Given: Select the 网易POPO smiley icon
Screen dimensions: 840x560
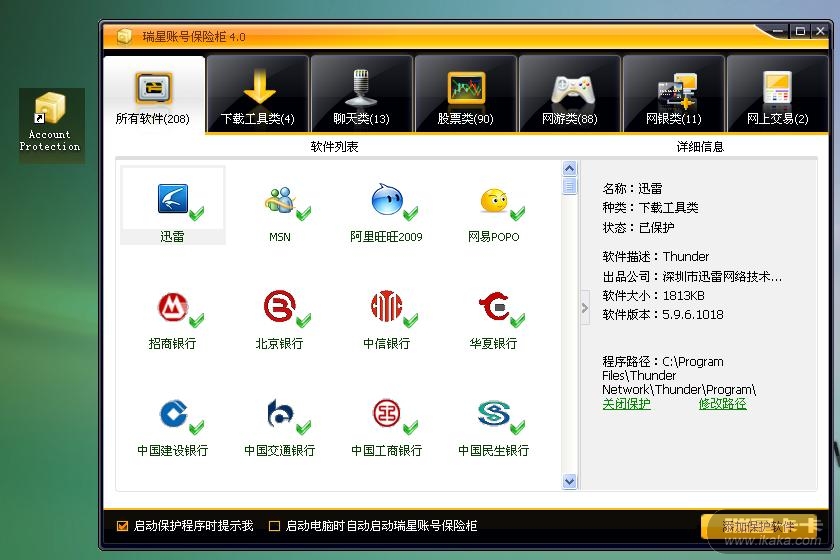Looking at the screenshot, I should [493, 201].
